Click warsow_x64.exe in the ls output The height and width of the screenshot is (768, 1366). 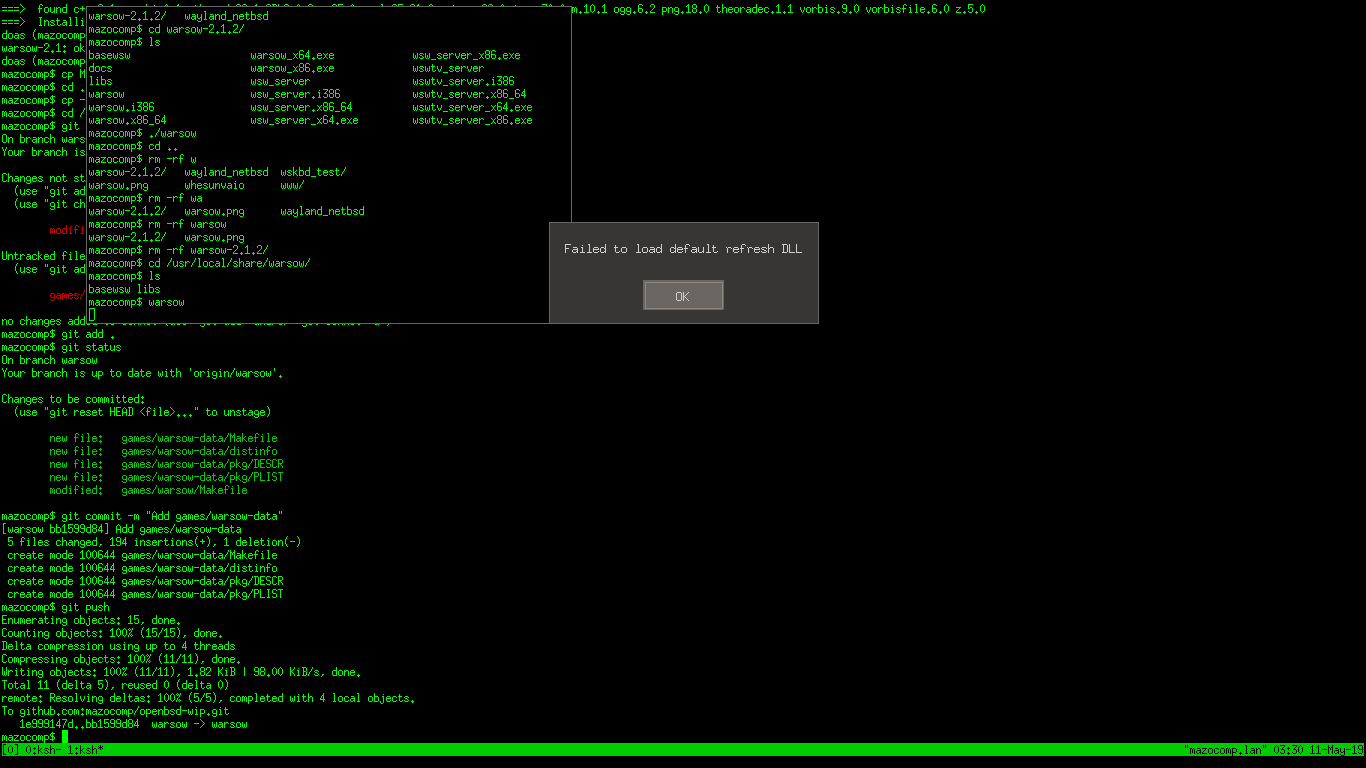pos(292,55)
